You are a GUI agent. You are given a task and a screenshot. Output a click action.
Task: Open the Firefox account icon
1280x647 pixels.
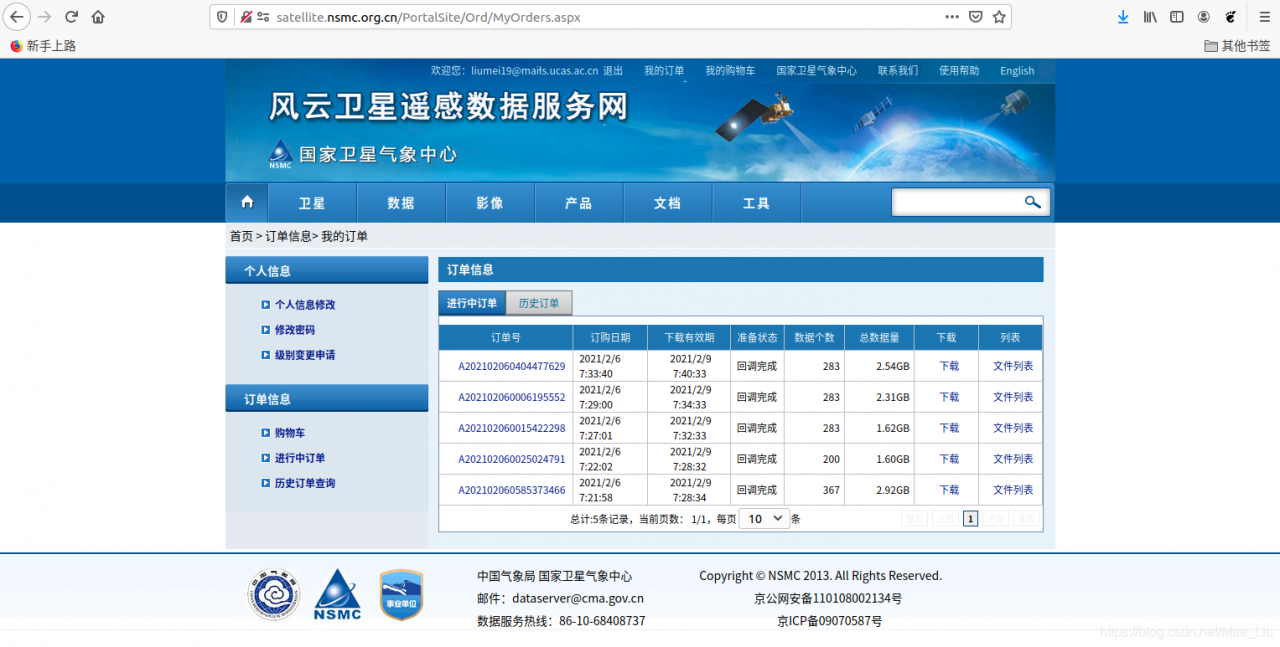[x=1204, y=17]
